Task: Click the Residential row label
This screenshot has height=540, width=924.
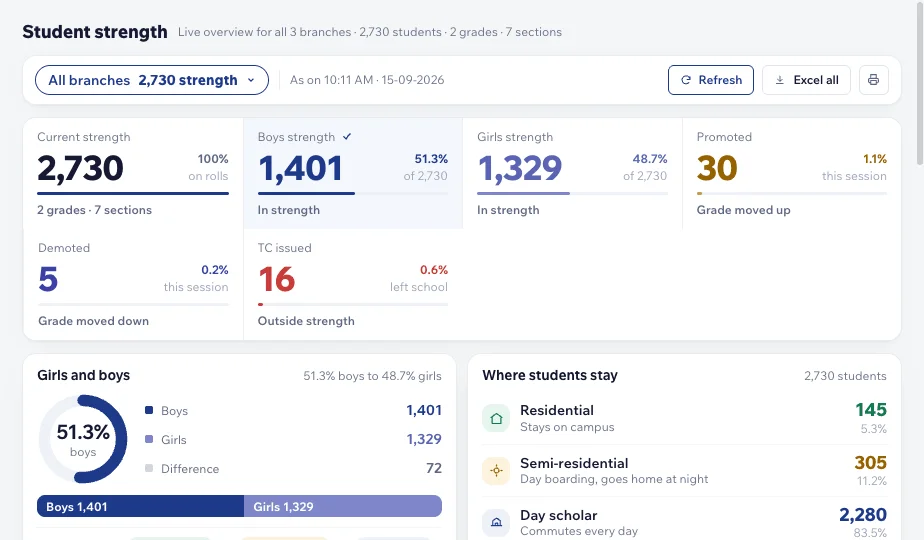Action: [x=557, y=410]
